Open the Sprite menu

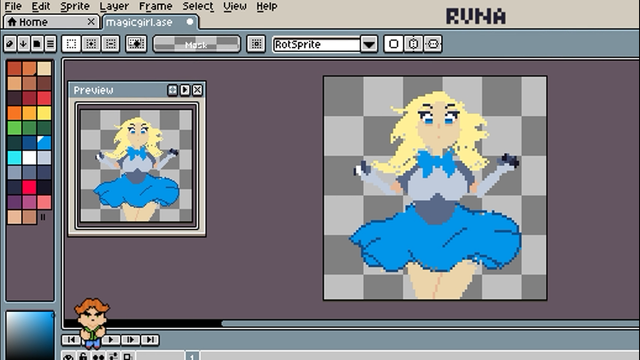75,6
